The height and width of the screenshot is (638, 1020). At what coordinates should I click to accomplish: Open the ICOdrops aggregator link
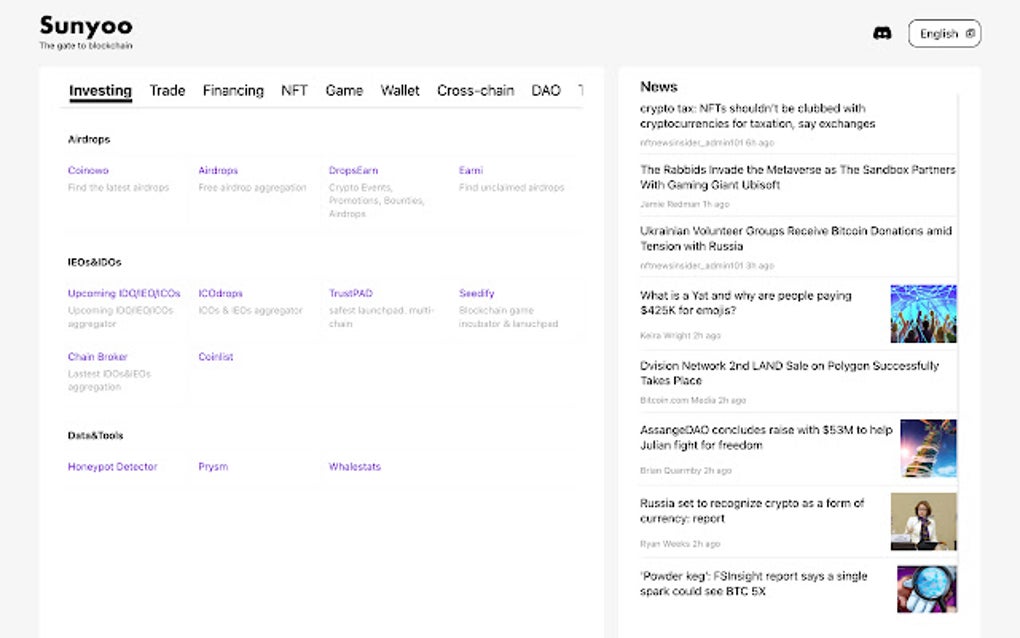[x=220, y=294]
